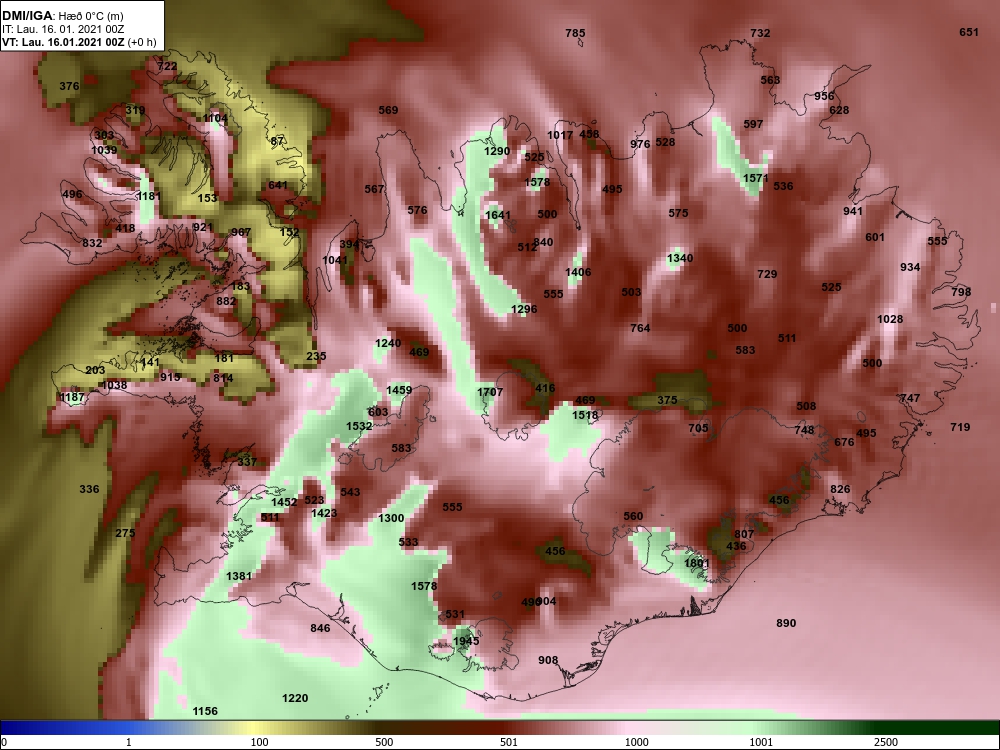The image size is (1000, 750).
Task: Click the 376 value in the northwest
Action: [70, 86]
